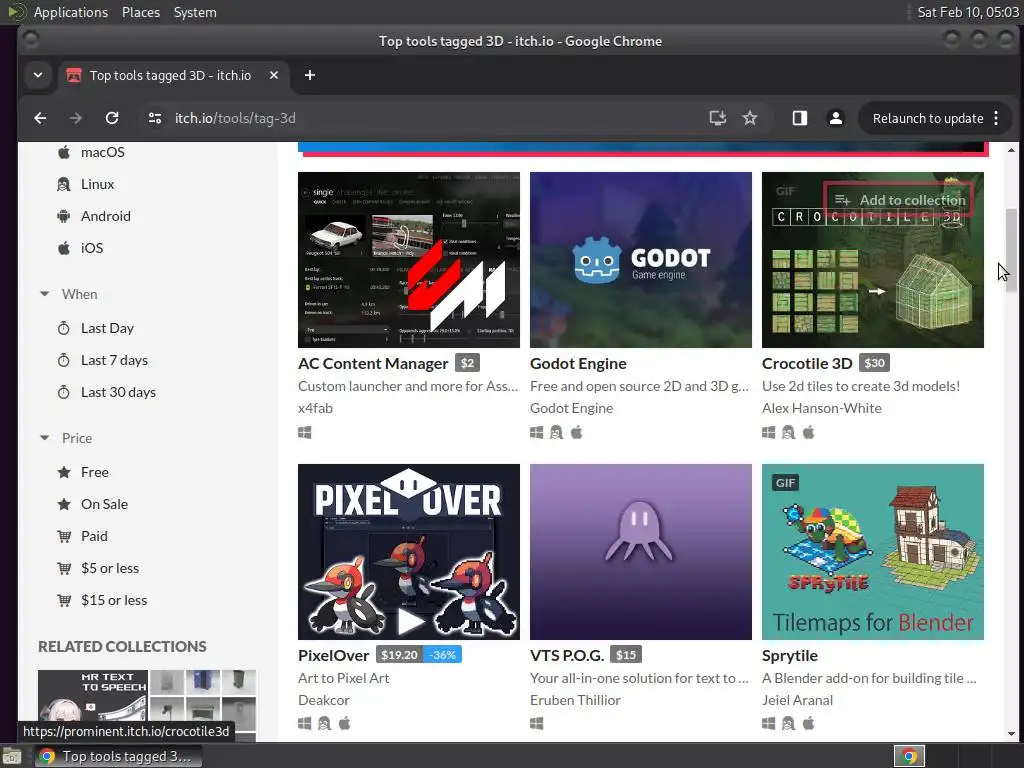The height and width of the screenshot is (768, 1024).
Task: Open the Applications menu
Action: tap(71, 12)
